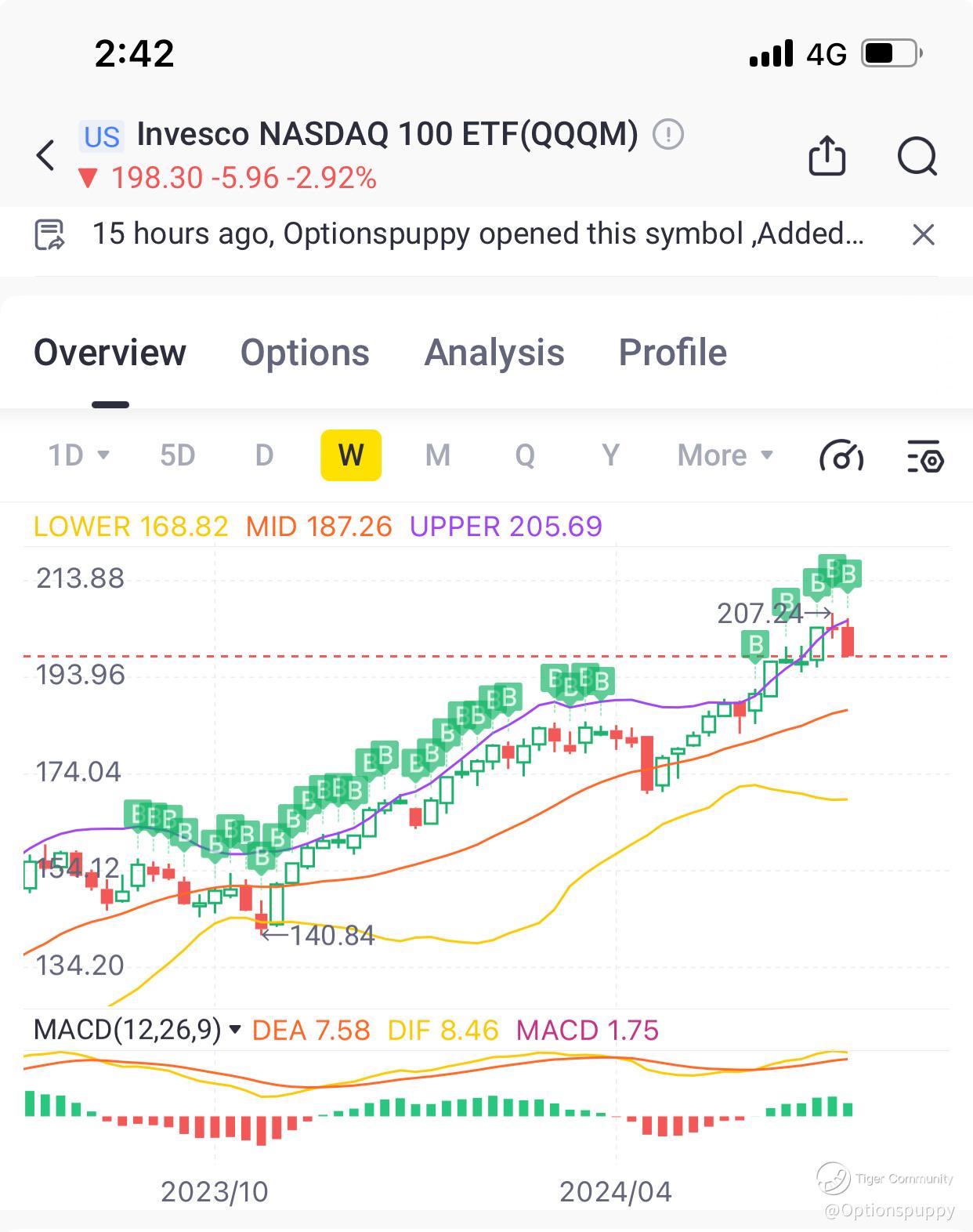This screenshot has width=973, height=1232.
Task: Tap the info icon beside QQQM
Action: (x=668, y=134)
